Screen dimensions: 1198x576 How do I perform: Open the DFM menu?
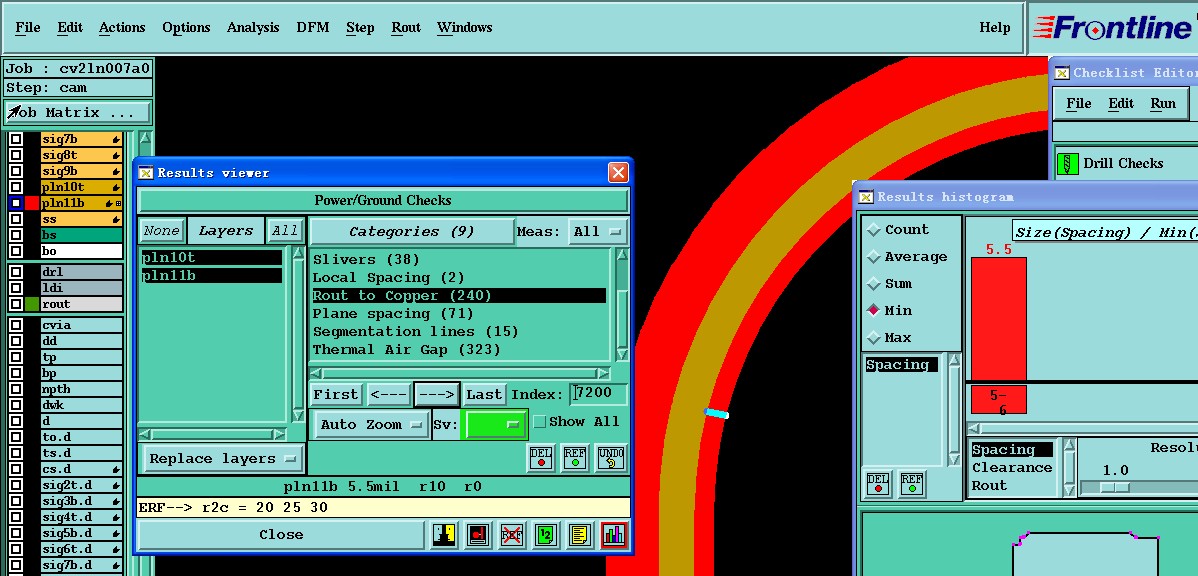[x=312, y=28]
